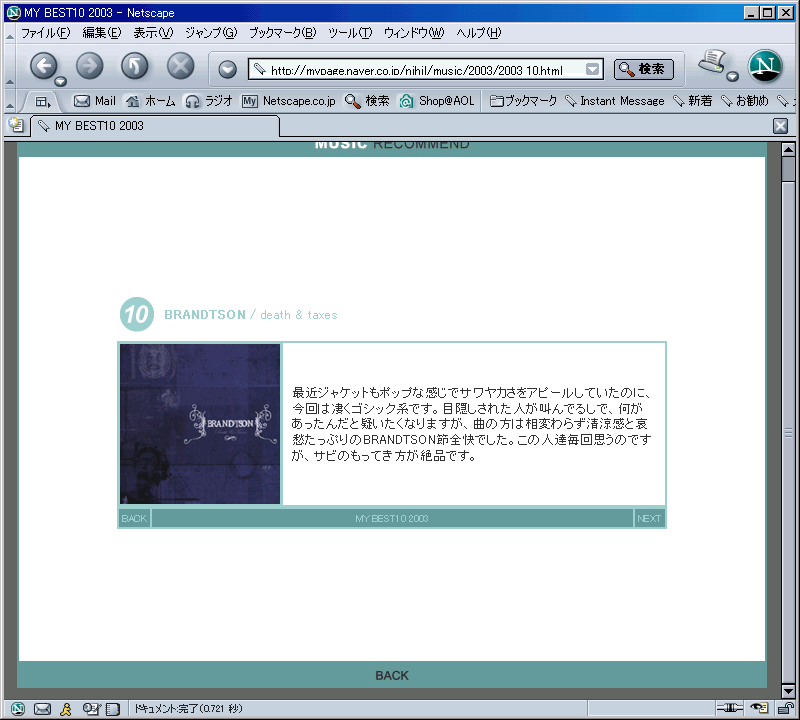800x720 pixels.
Task: Open the 表示(V) menu
Action: [x=153, y=33]
